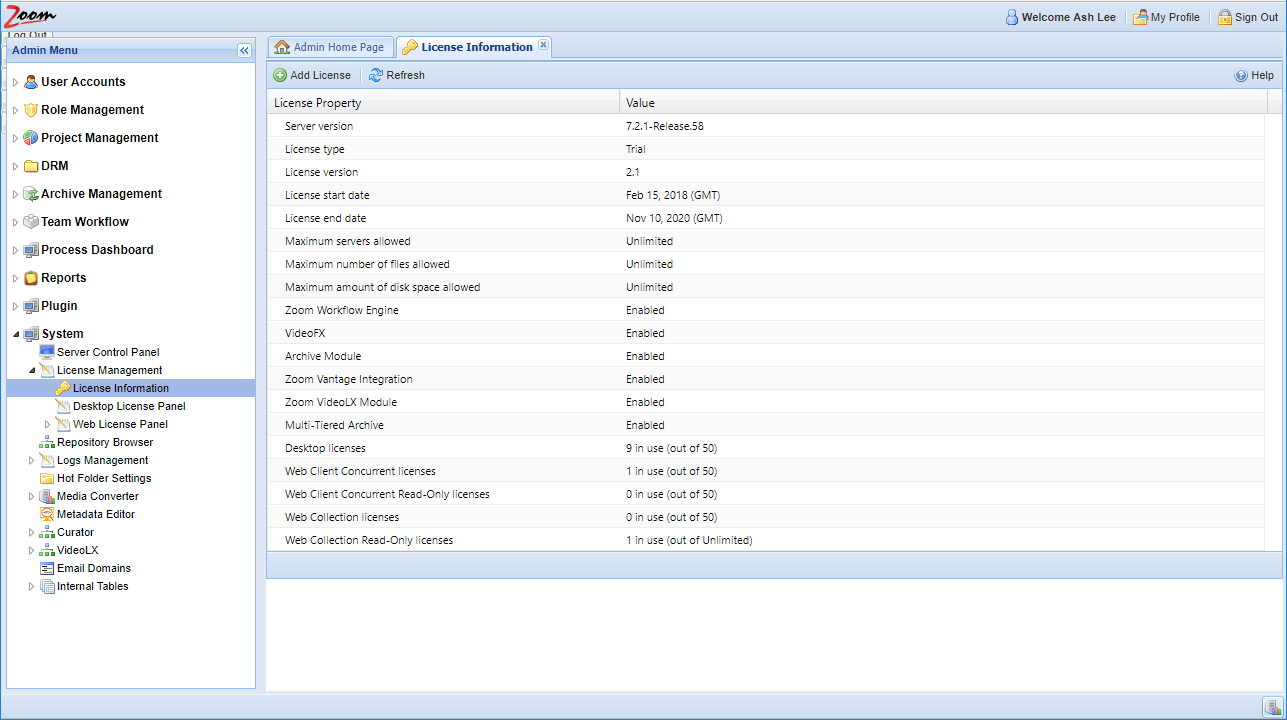
Task: Sort by License Property column header
Action: (x=443, y=102)
